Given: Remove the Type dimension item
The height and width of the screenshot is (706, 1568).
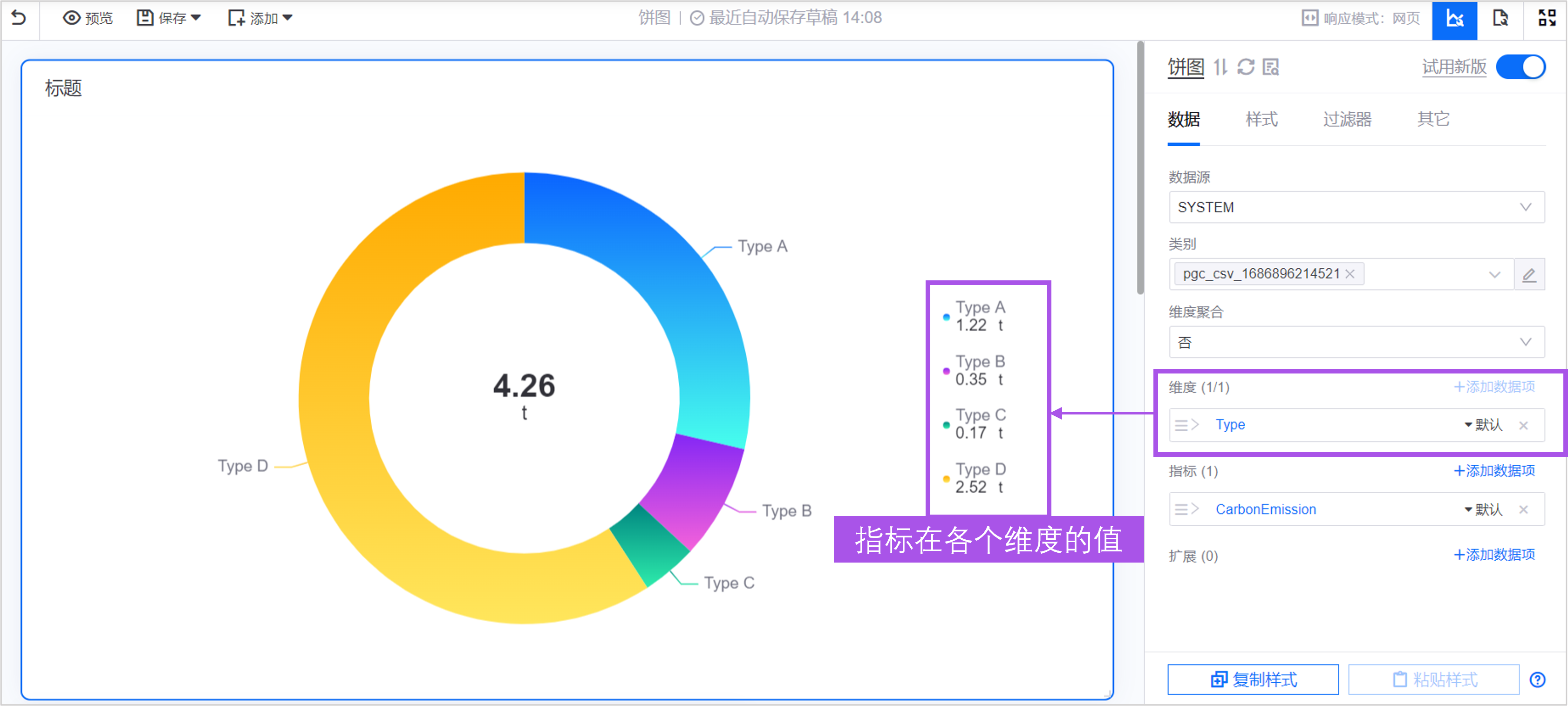Looking at the screenshot, I should tap(1523, 426).
